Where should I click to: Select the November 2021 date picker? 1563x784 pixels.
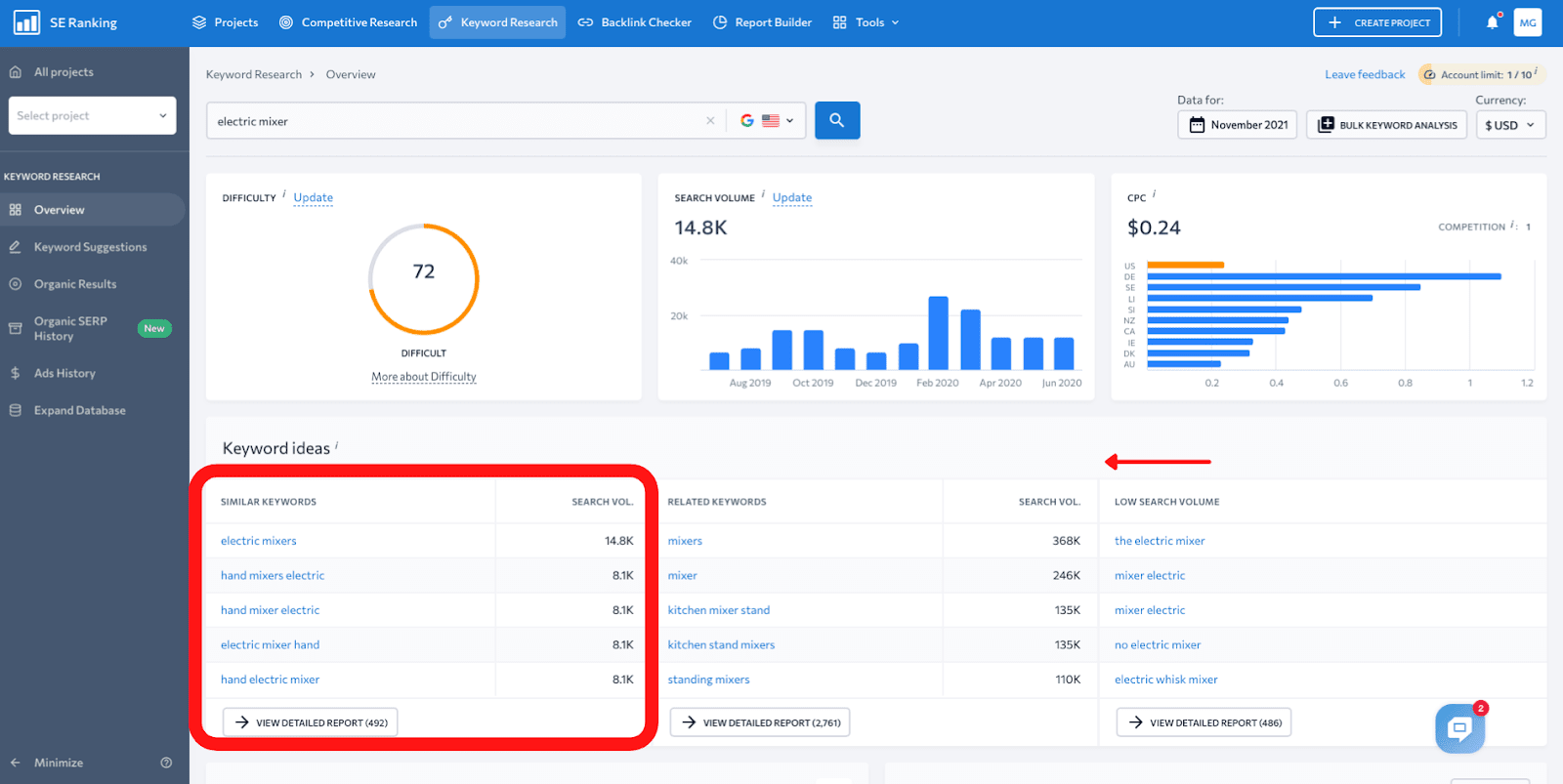coord(1238,125)
